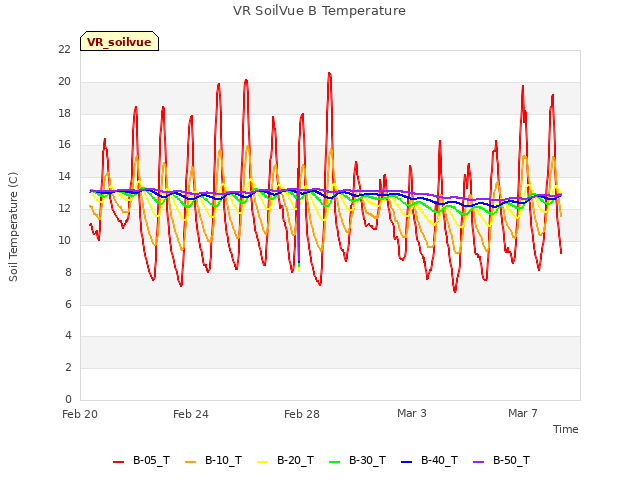Click the vertical purple spike near Feb 28
Viewport: 640px width, 480px height.
pos(299,229)
